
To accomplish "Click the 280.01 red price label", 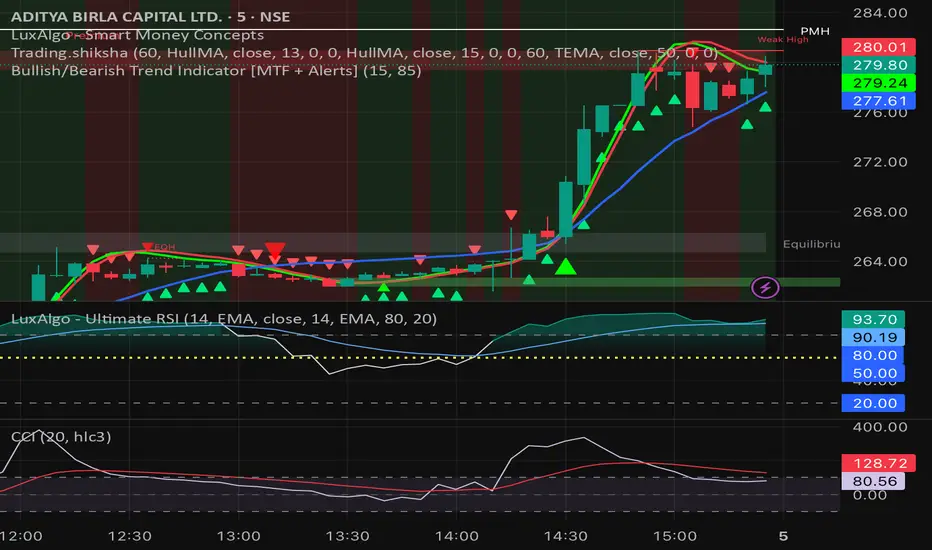I will [879, 47].
